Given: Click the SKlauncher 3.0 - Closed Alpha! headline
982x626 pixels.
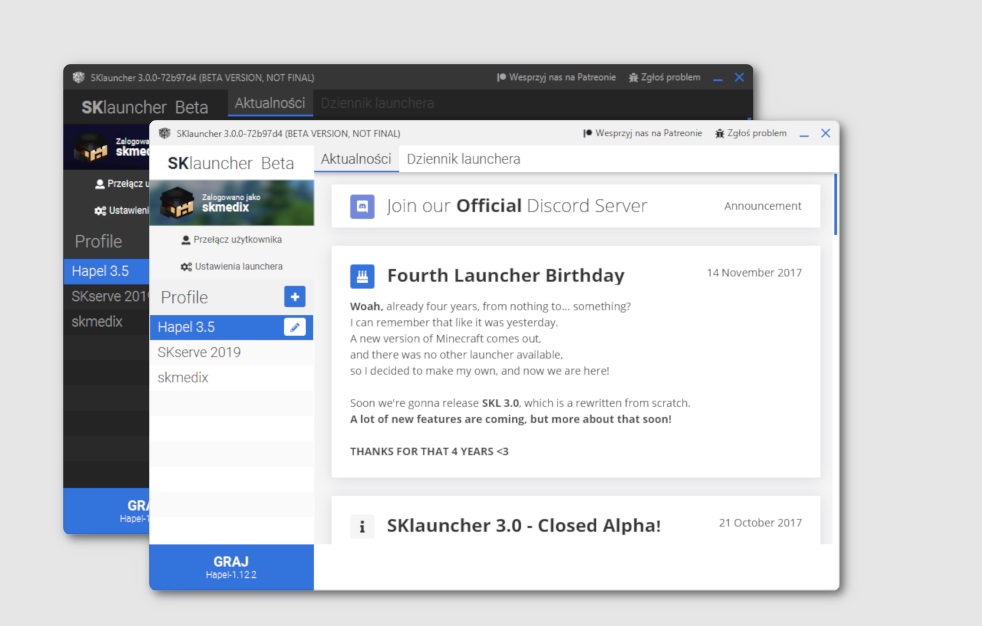Looking at the screenshot, I should [x=524, y=526].
